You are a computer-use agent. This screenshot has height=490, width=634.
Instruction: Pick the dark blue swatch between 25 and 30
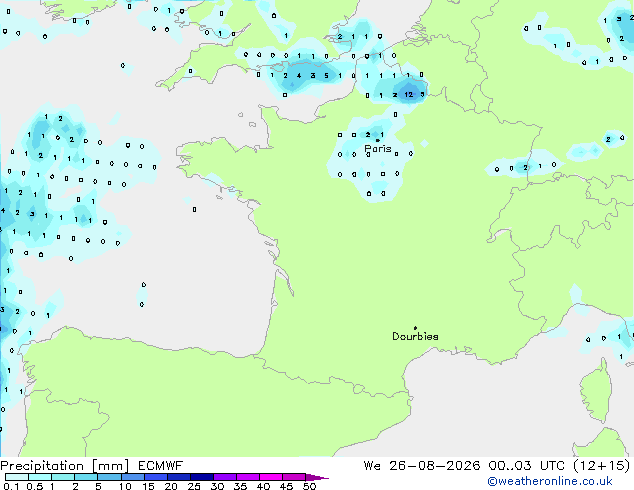point(202,477)
